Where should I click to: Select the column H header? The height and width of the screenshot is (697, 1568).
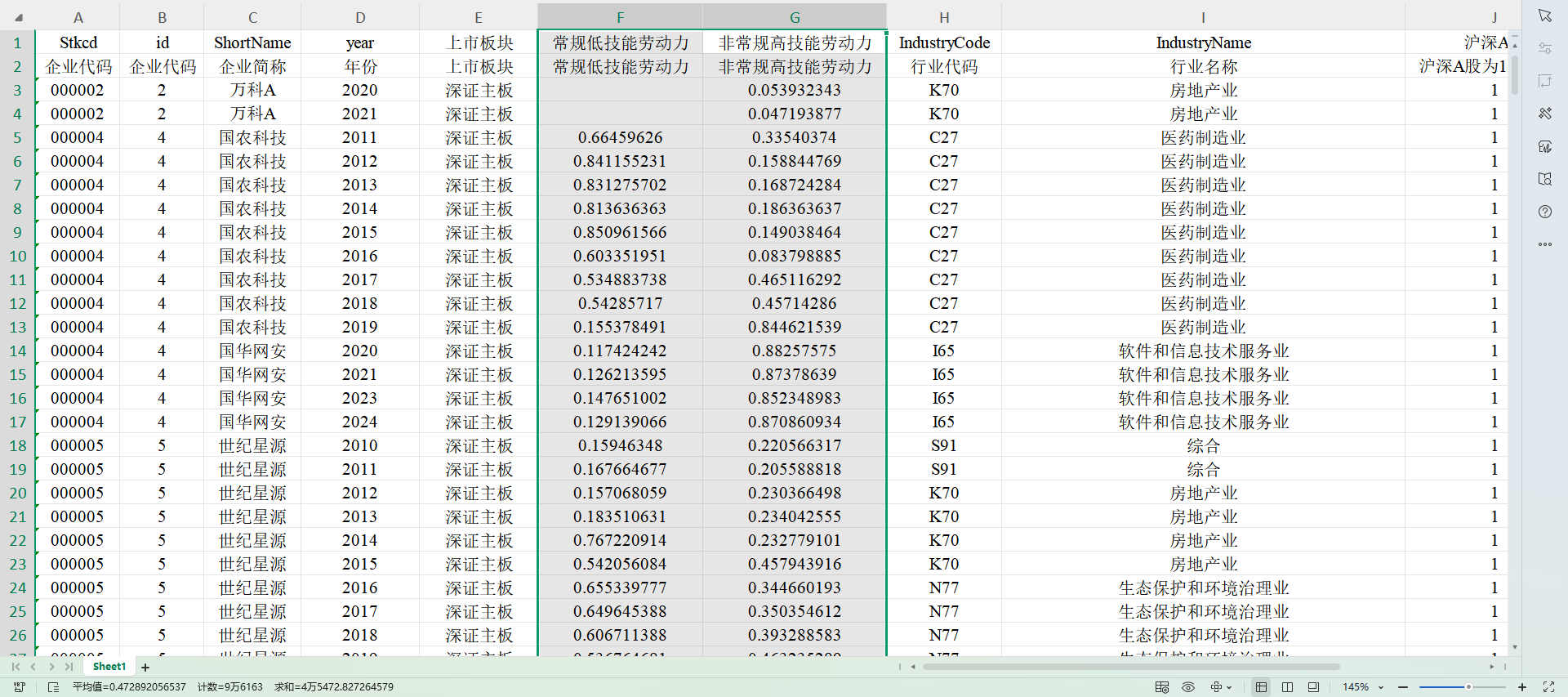coord(943,17)
